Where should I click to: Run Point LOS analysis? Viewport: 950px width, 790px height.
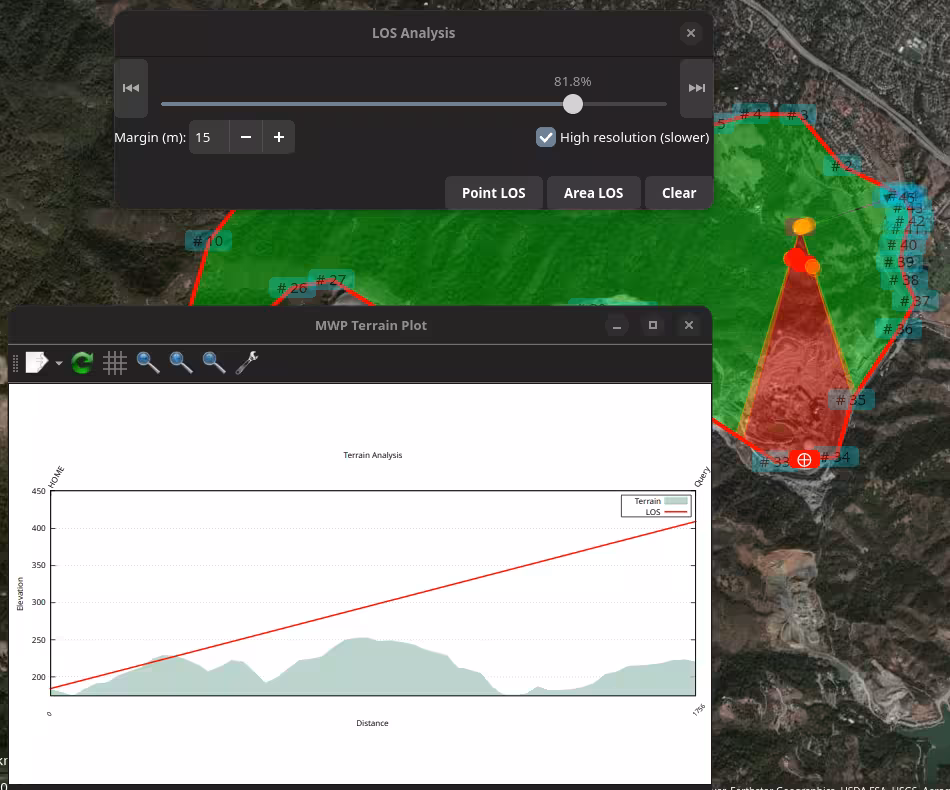(x=493, y=193)
